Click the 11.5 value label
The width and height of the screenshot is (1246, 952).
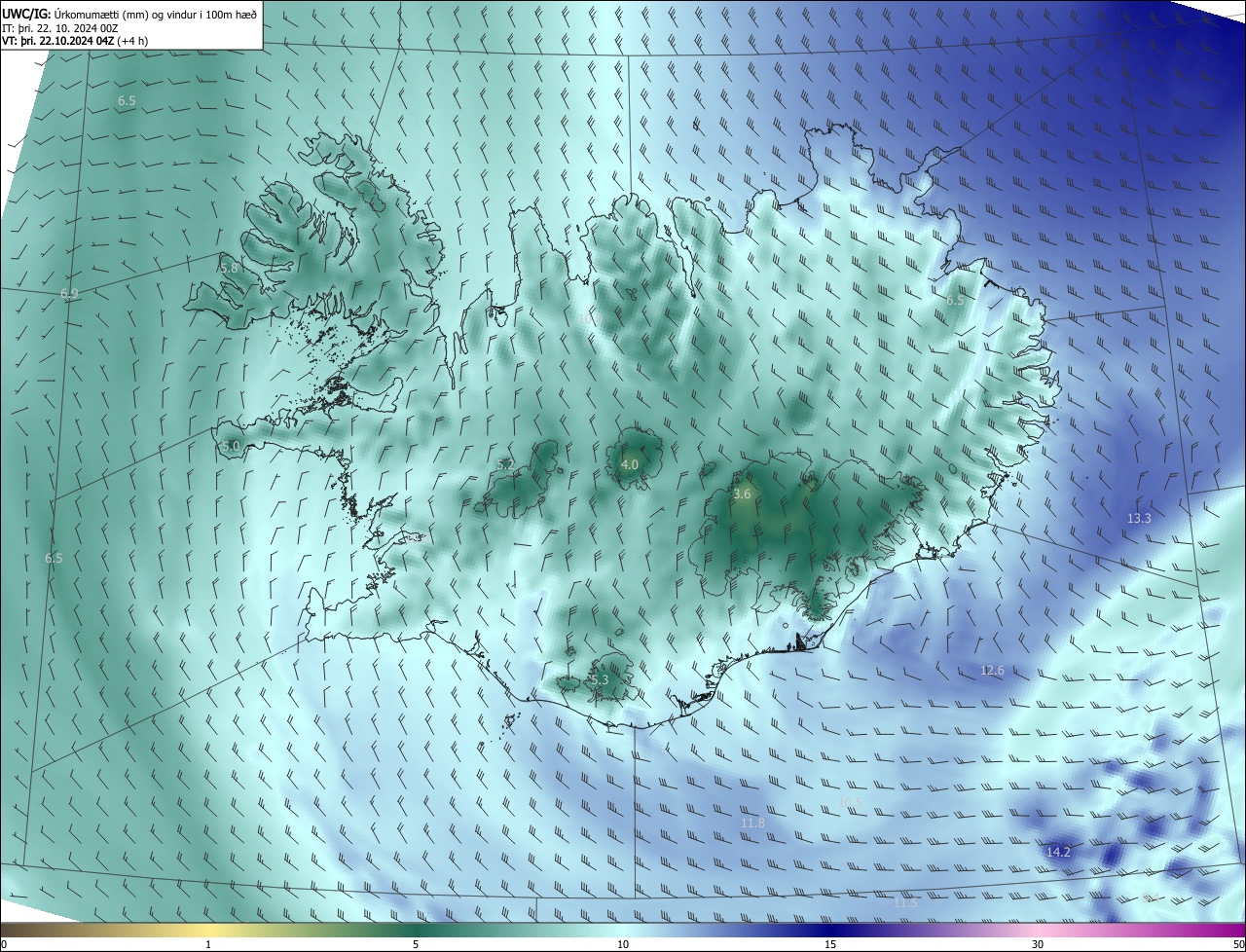[905, 904]
